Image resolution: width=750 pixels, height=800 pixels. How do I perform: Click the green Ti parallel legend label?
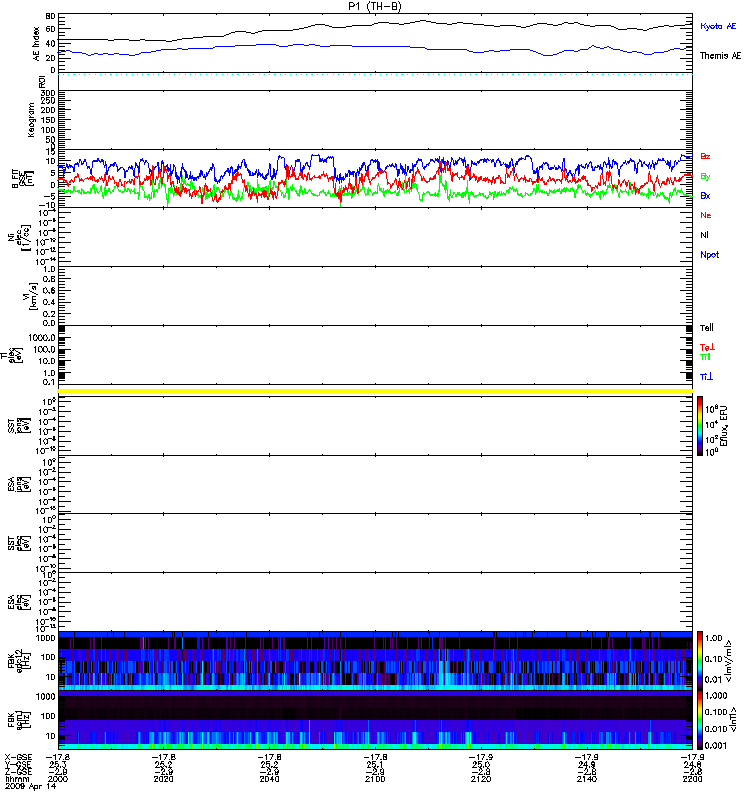pos(705,357)
